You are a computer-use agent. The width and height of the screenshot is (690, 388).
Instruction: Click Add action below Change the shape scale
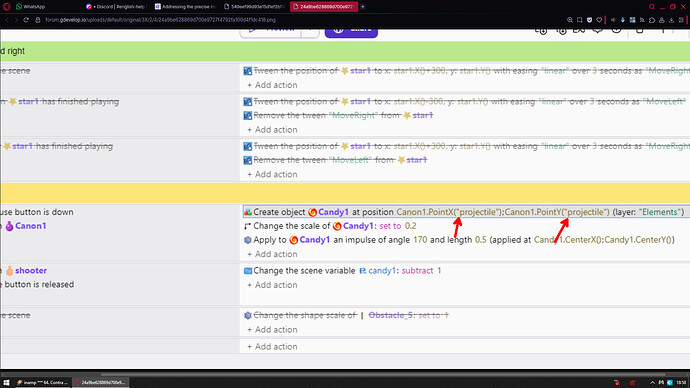272,329
